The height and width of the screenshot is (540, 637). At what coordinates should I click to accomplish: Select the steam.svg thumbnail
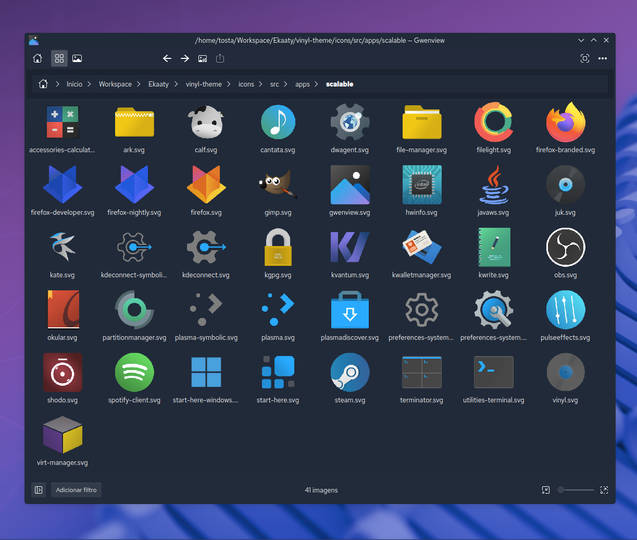click(x=350, y=372)
